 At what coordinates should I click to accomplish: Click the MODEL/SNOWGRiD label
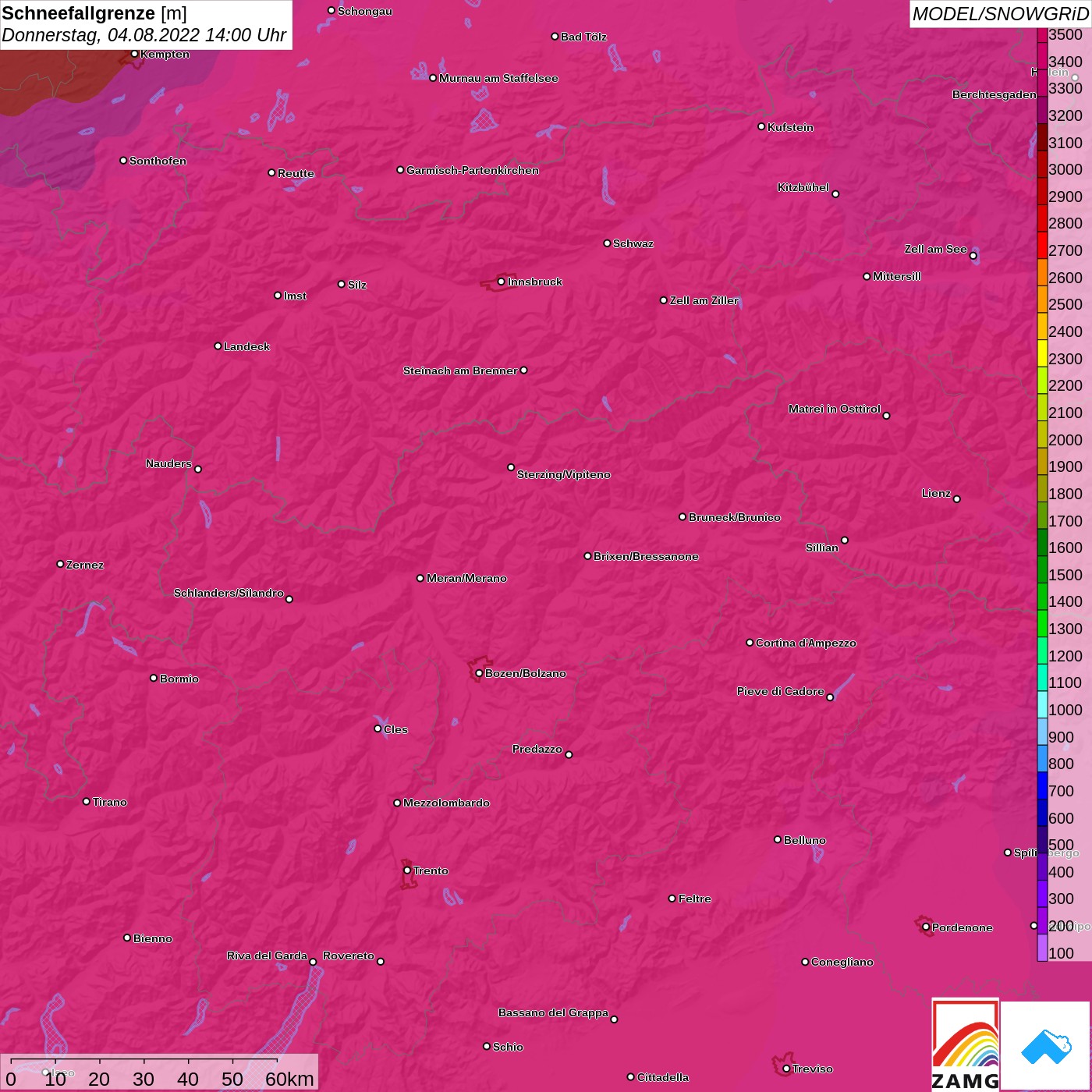point(1000,14)
